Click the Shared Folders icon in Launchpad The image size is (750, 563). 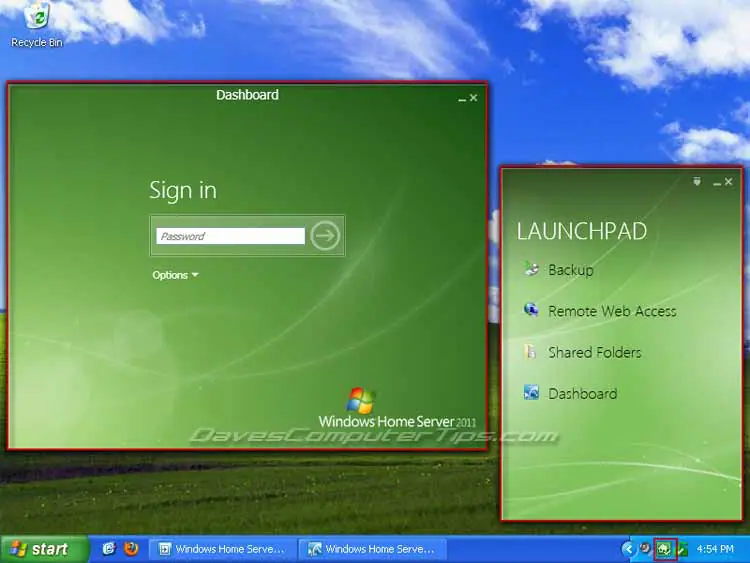[x=530, y=351]
